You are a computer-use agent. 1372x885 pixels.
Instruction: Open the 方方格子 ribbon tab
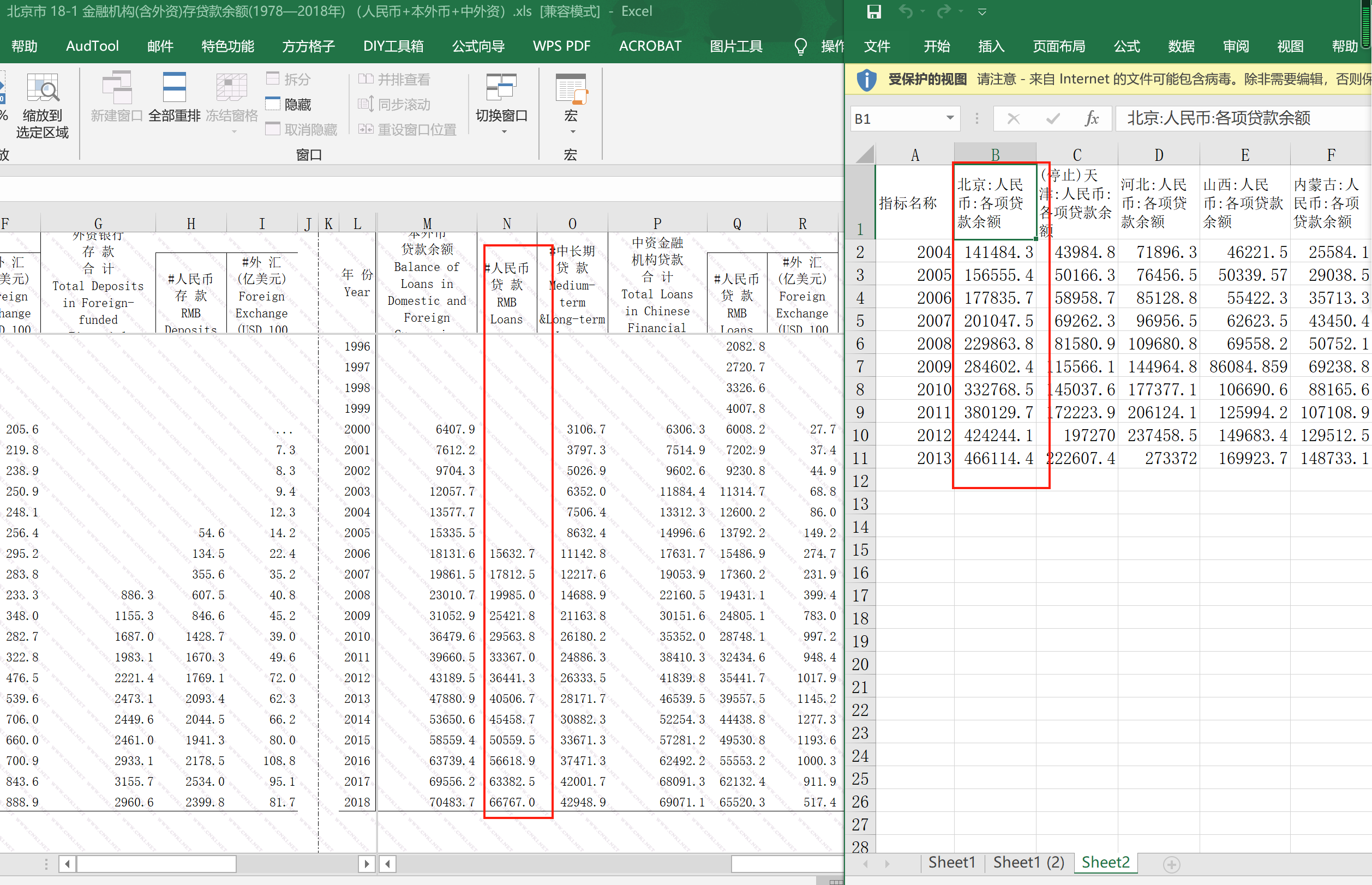[x=308, y=46]
